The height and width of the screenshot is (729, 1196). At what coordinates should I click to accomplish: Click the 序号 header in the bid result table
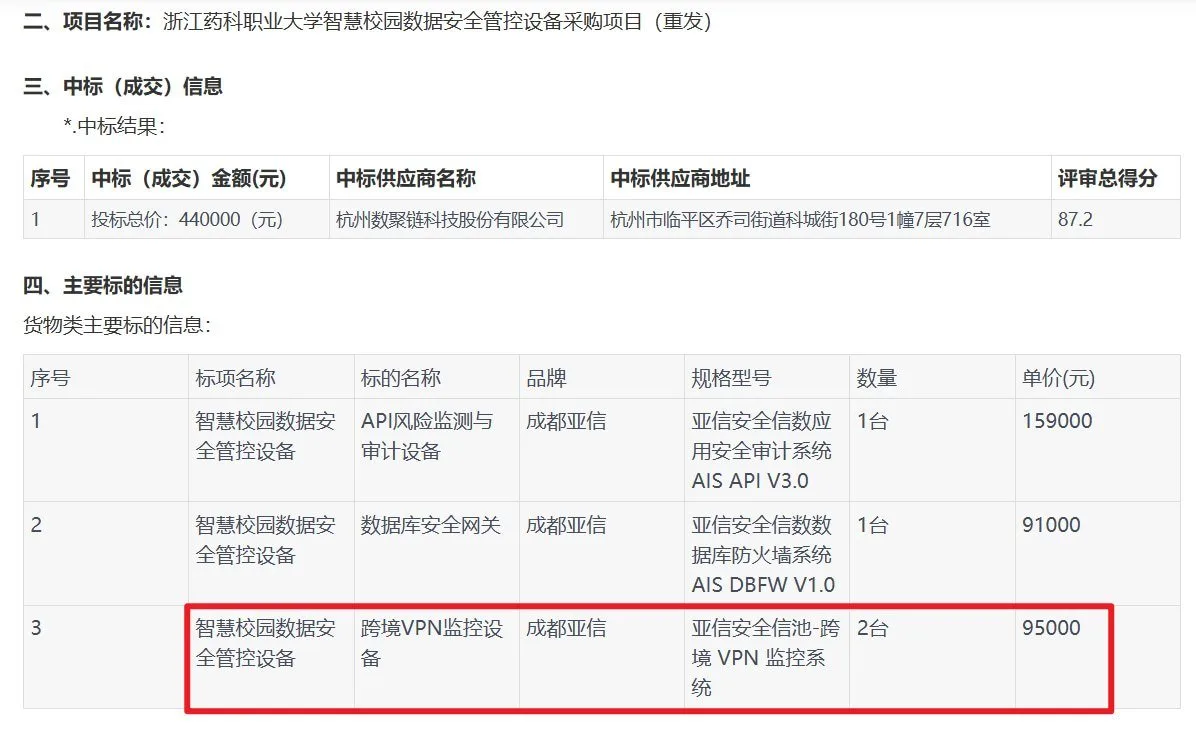(x=50, y=178)
